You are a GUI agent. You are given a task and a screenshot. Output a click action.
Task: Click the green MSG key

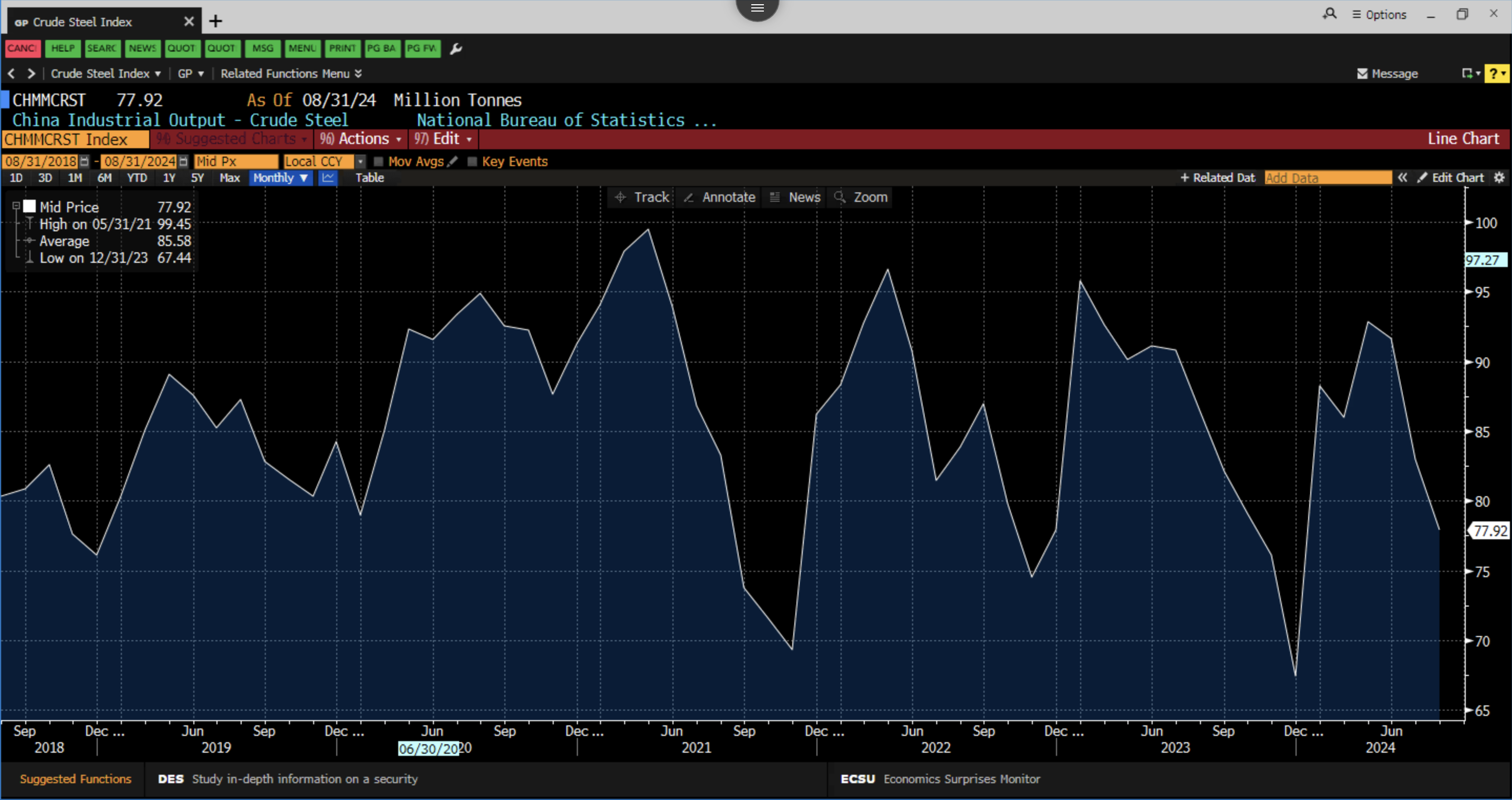coord(262,48)
